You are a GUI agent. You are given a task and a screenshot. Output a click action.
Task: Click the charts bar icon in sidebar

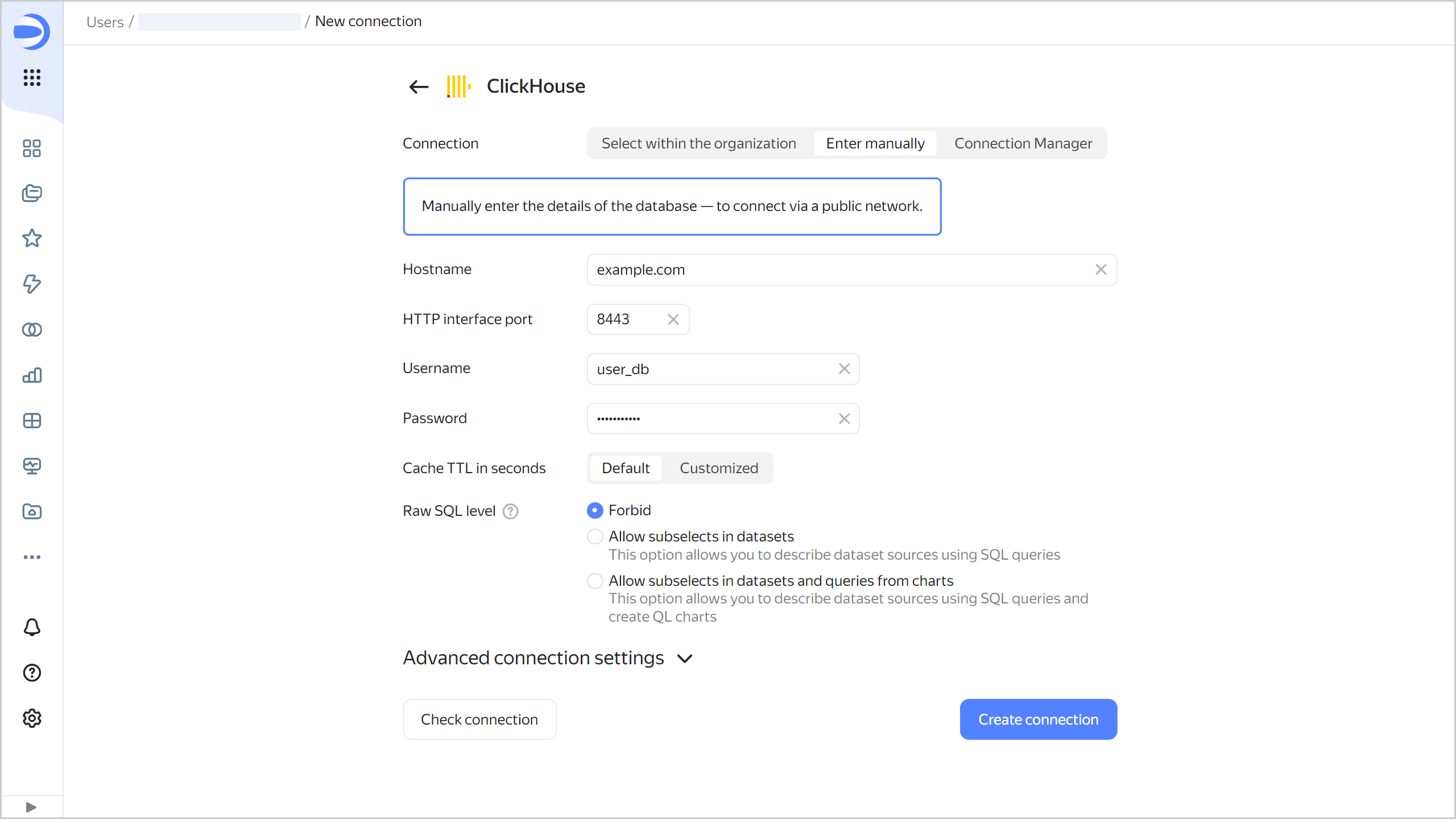[32, 375]
